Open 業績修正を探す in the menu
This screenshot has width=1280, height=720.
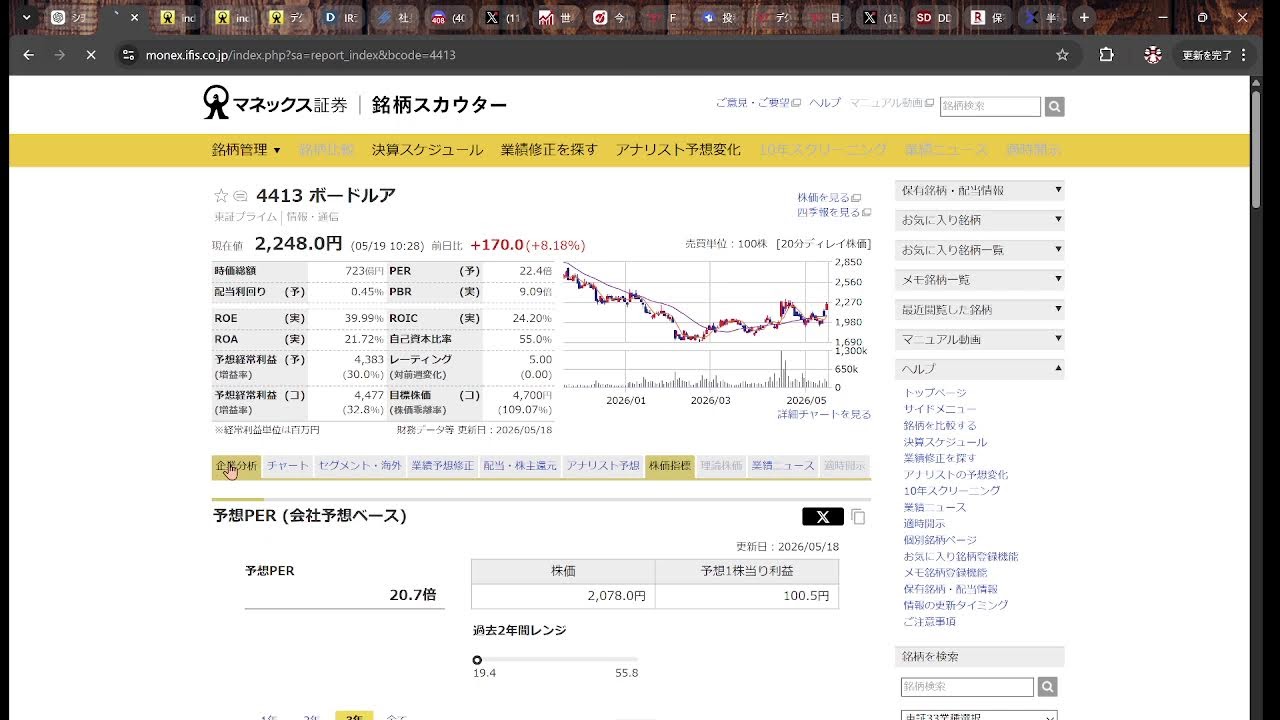[x=549, y=150]
